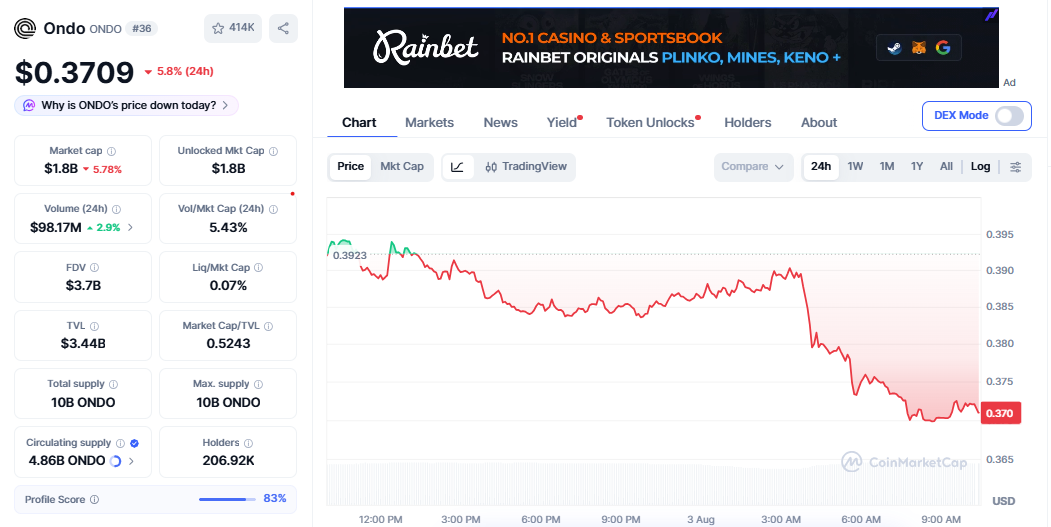Viewport: 1051px width, 527px height.
Task: Click the $3.44B TVL value
Action: click(x=83, y=344)
